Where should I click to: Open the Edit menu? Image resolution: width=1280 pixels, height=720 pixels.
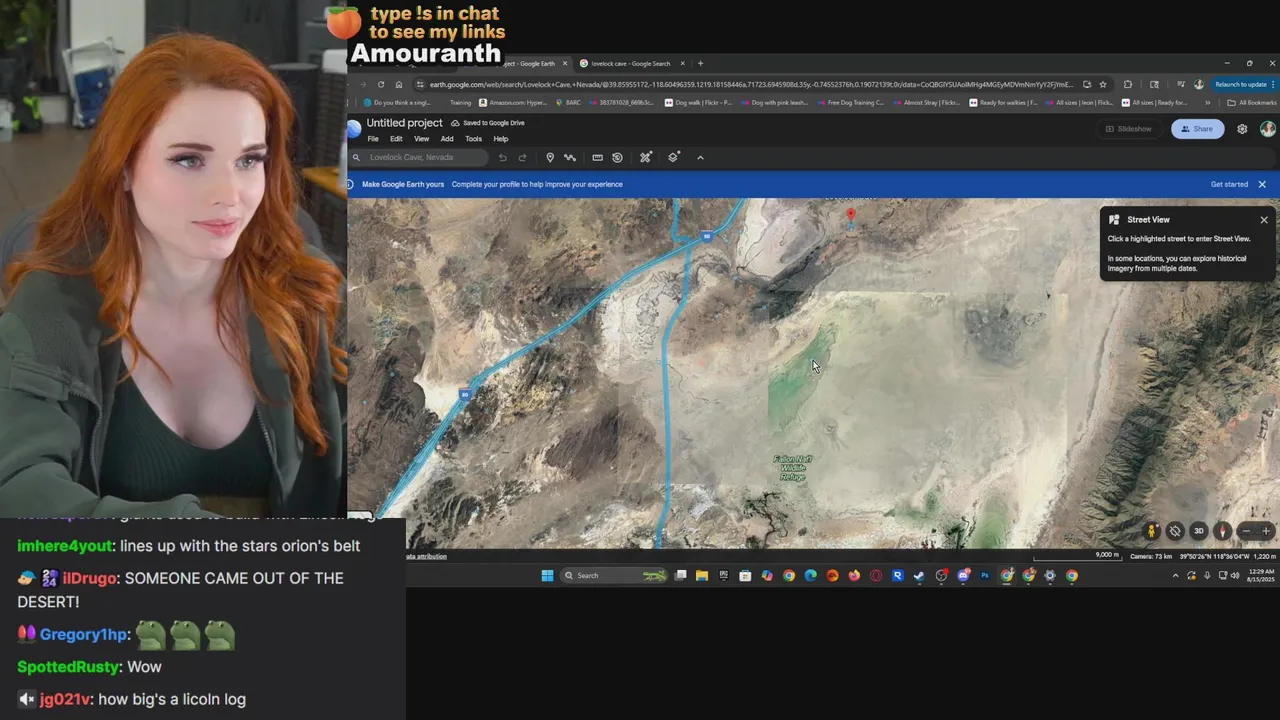pos(396,139)
